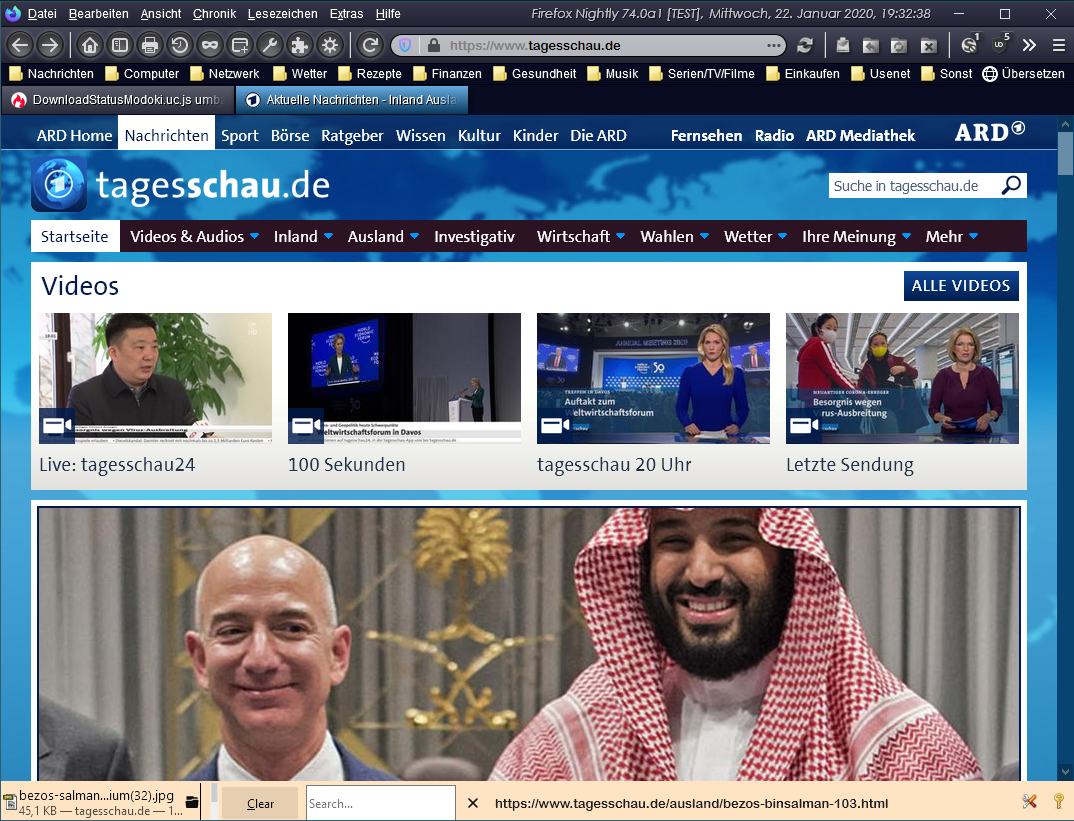The height and width of the screenshot is (821, 1074).
Task: Reload page with circular arrow left of URL bar
Action: coord(370,45)
